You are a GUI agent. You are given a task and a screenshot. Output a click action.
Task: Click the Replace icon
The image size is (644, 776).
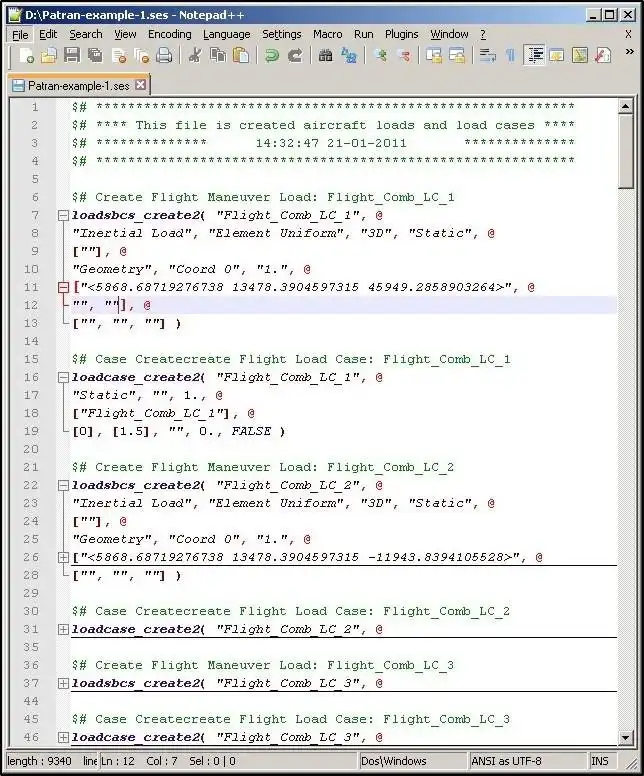click(x=349, y=55)
